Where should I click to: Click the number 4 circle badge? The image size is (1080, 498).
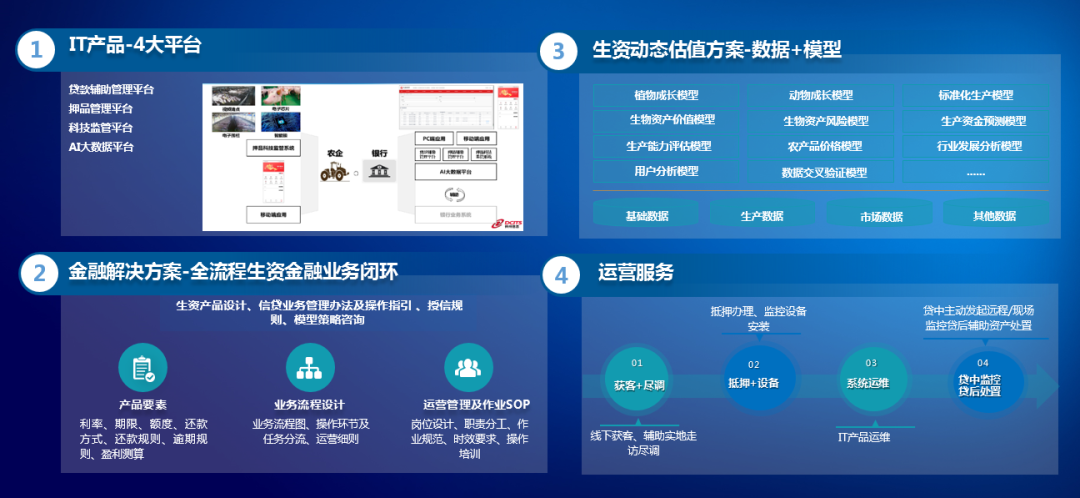click(560, 275)
